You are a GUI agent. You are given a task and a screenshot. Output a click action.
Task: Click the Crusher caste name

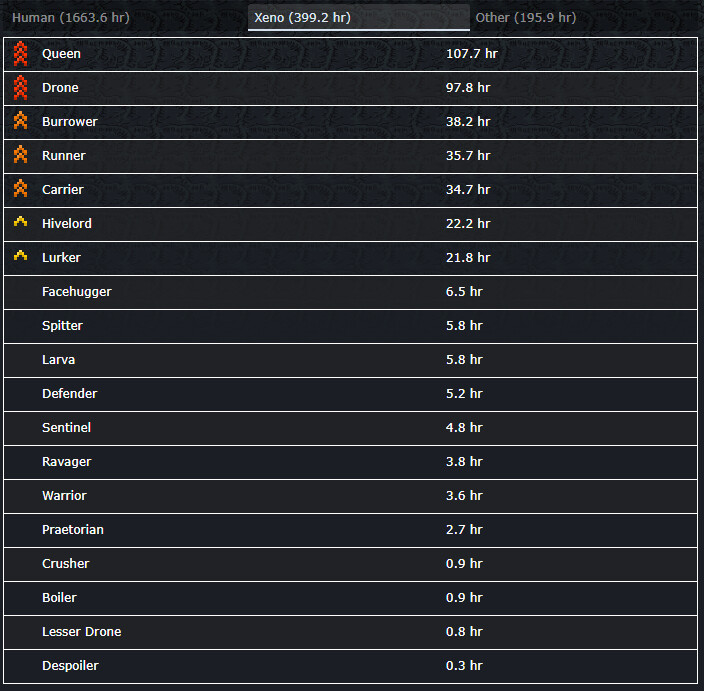click(x=65, y=564)
